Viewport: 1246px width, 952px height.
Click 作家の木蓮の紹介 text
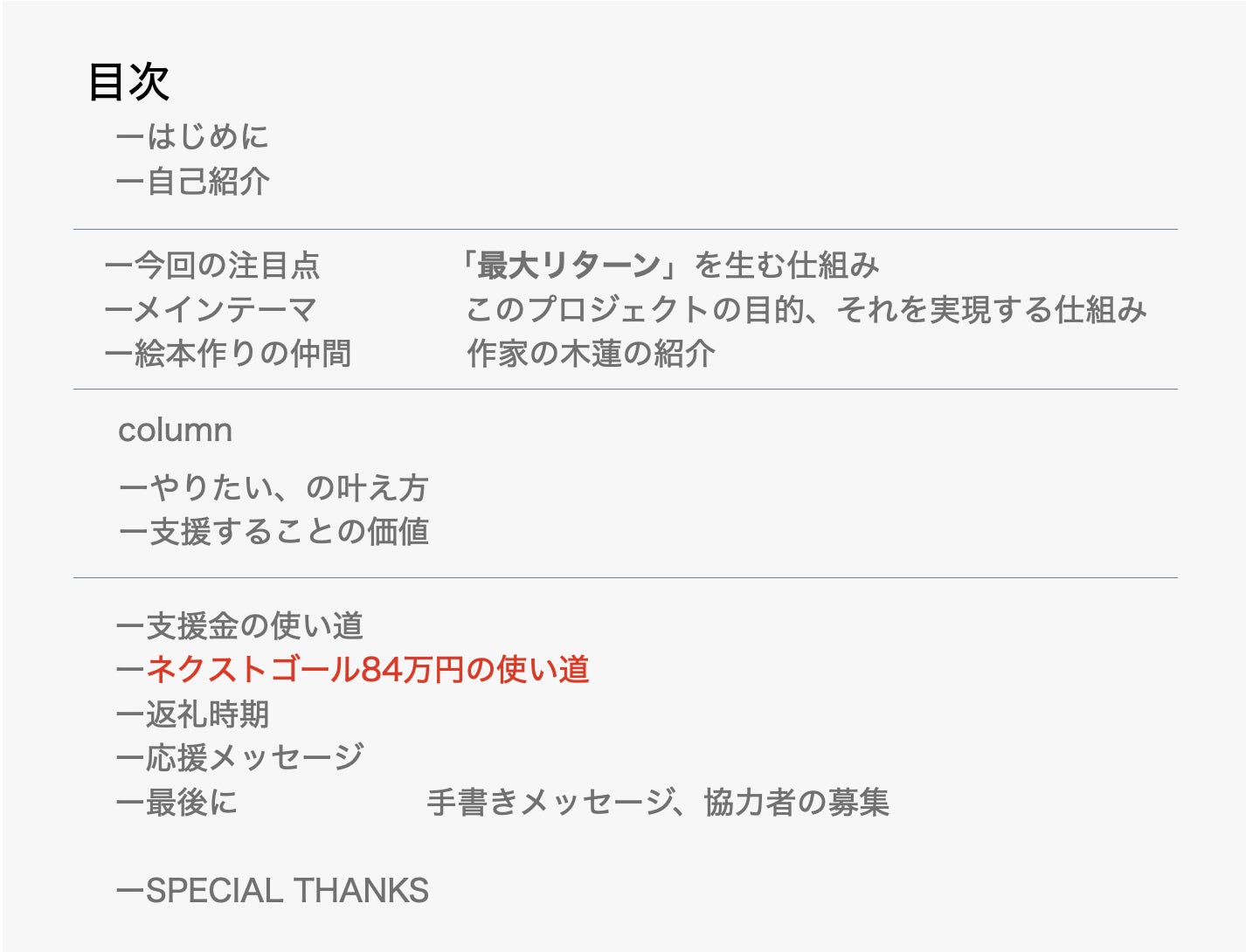point(591,354)
